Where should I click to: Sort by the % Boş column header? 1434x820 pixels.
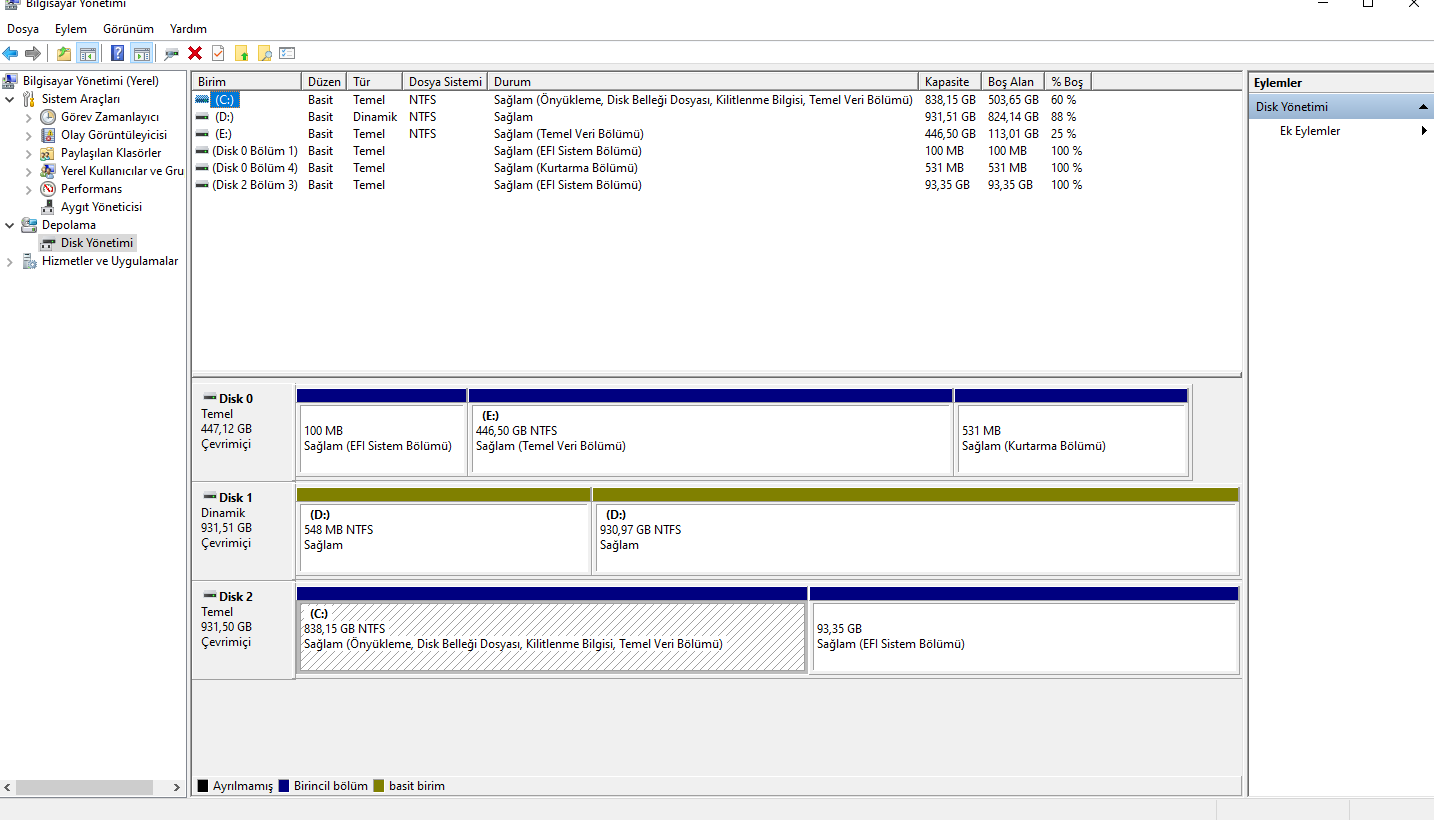(x=1068, y=82)
